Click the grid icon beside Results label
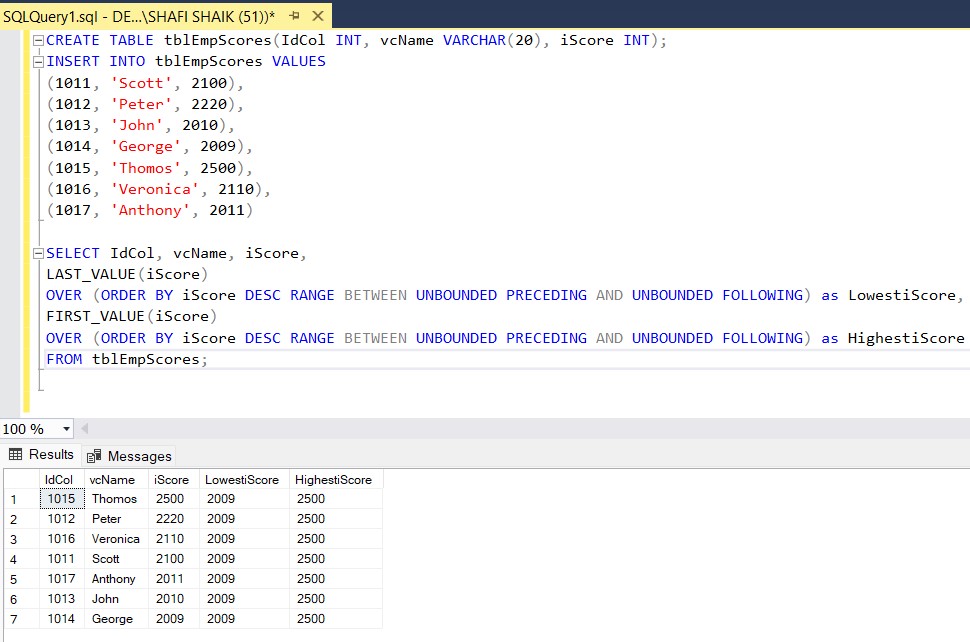 [x=14, y=455]
